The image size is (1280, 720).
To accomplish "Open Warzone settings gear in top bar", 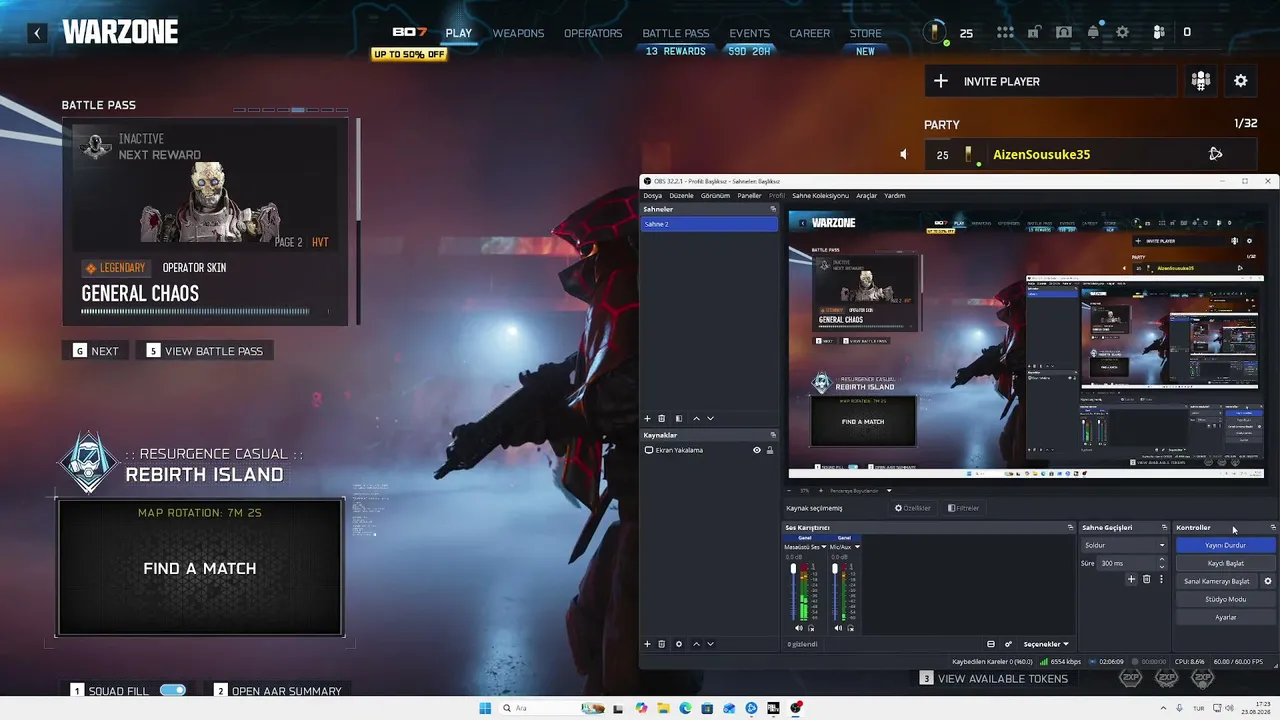I will (1123, 32).
